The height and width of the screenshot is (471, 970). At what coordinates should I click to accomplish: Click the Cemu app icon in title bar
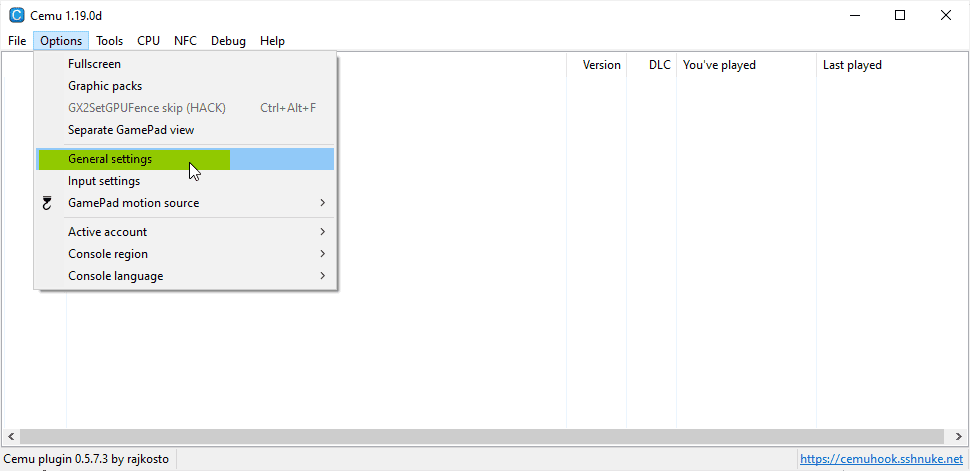[16, 15]
